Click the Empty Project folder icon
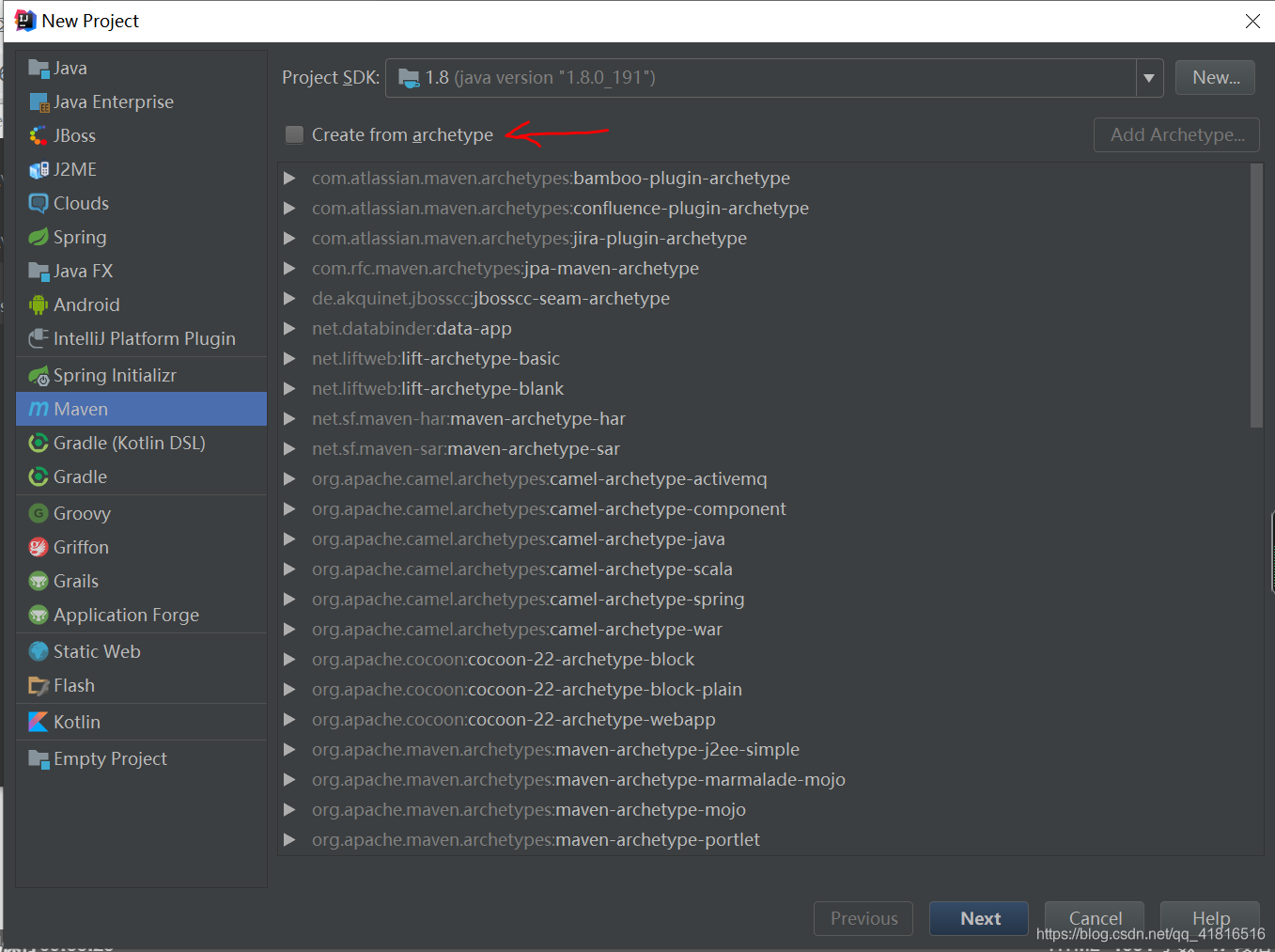The height and width of the screenshot is (952, 1275). click(x=39, y=758)
